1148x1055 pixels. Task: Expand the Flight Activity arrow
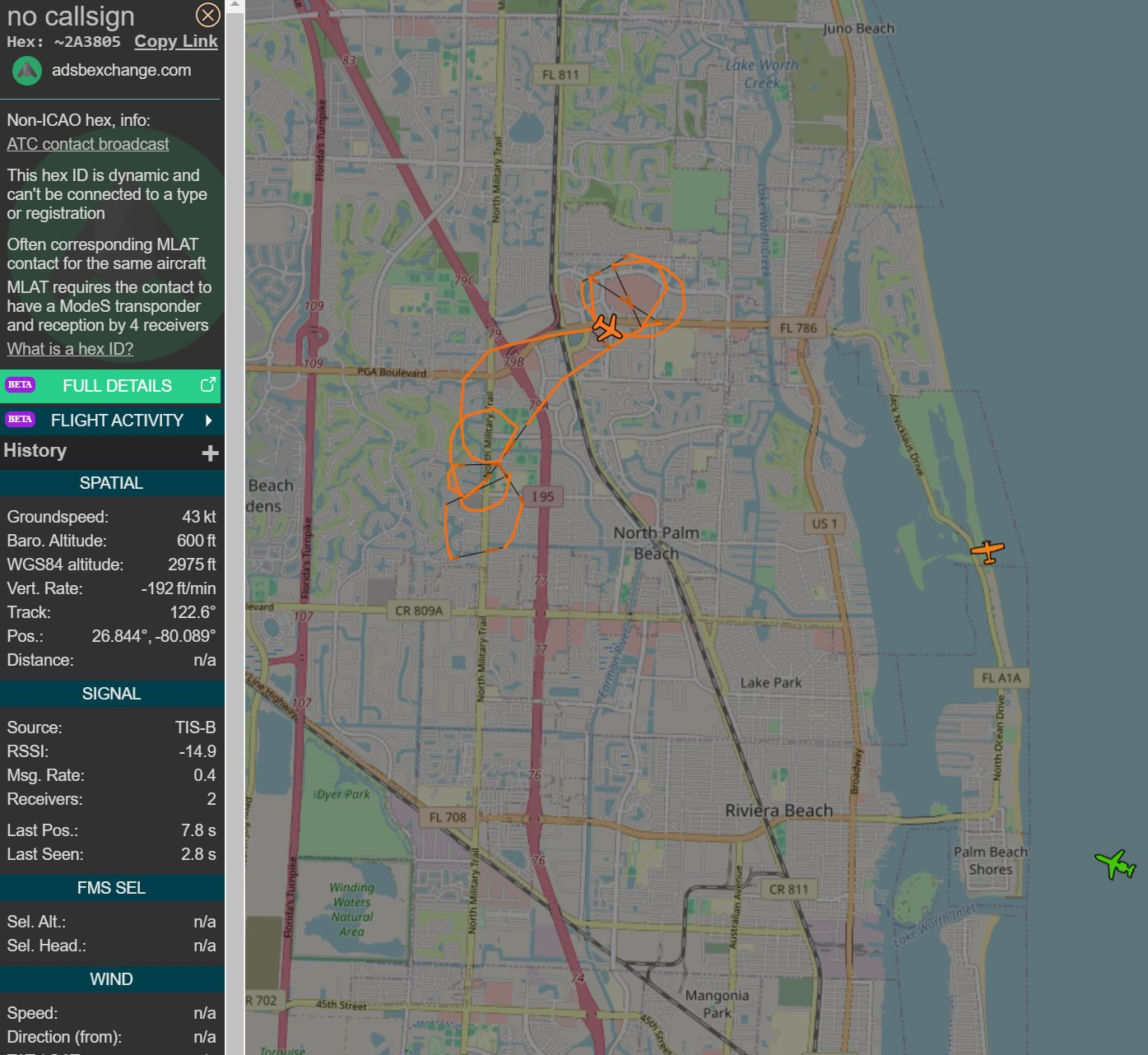point(209,421)
